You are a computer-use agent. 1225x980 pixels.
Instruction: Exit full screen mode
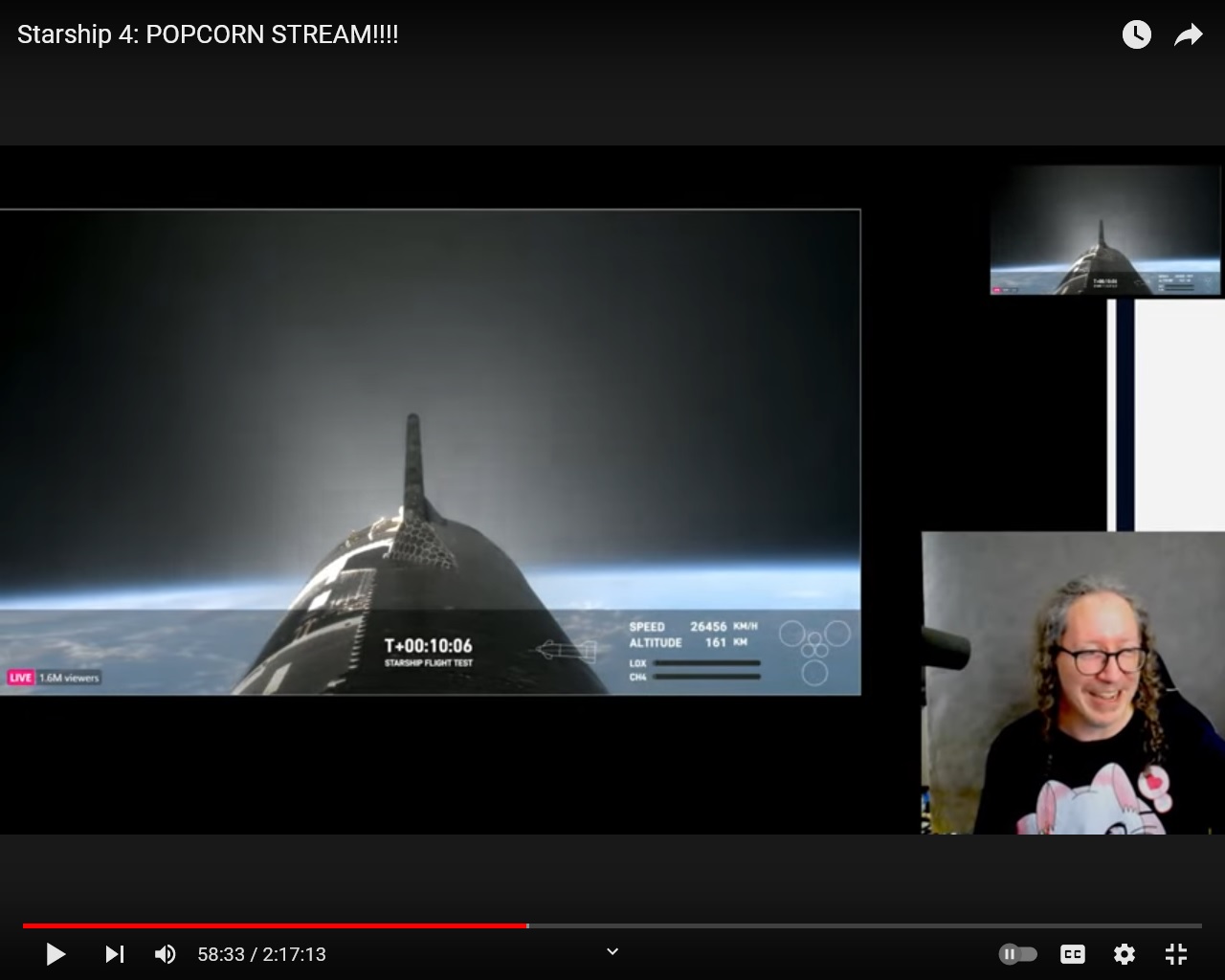tap(1176, 954)
